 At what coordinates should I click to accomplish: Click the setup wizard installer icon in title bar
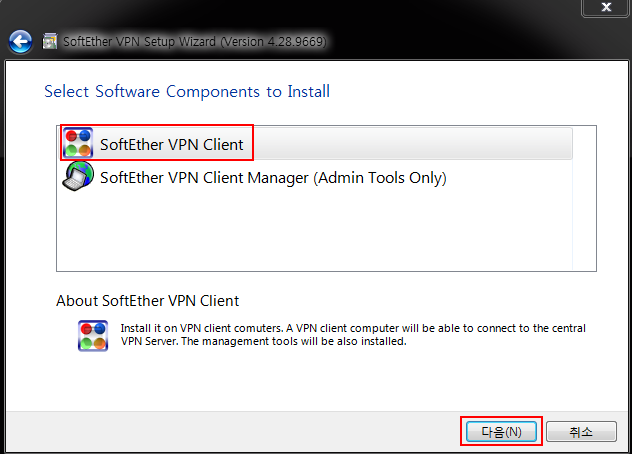(x=50, y=41)
